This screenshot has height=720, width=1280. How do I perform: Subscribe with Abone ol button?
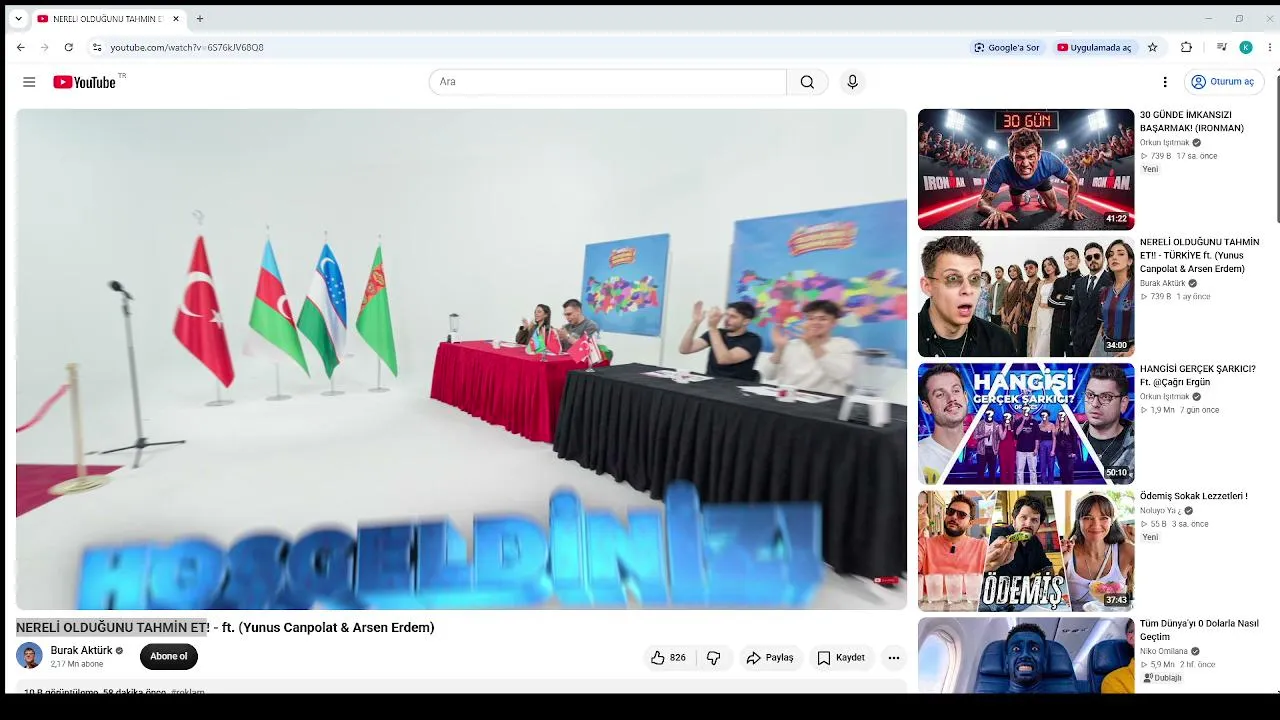tap(169, 657)
